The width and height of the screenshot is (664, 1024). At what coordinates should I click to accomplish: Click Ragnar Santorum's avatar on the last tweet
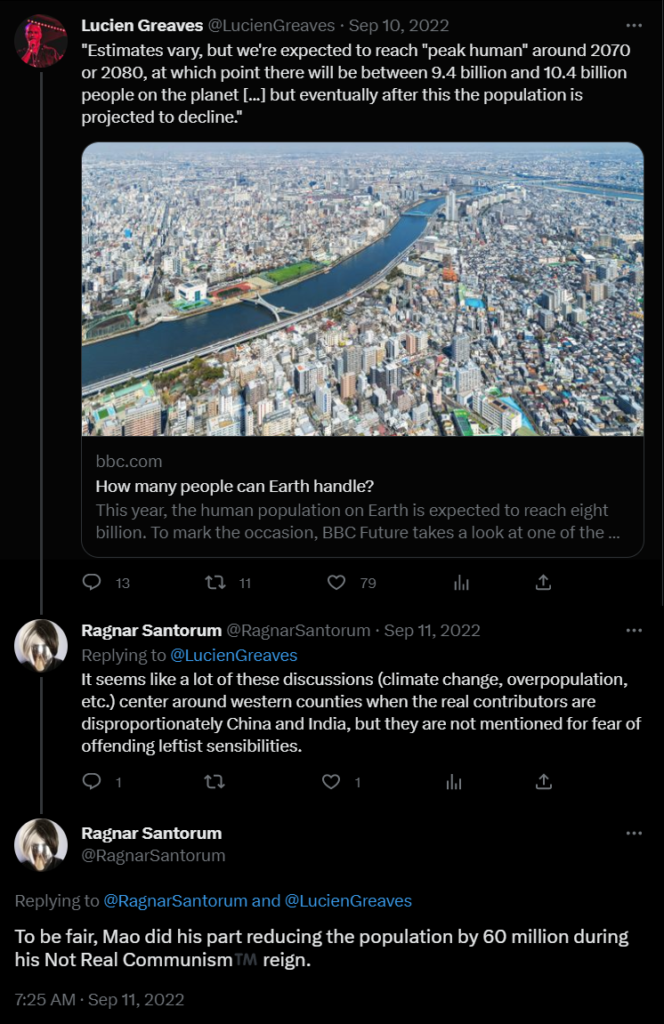point(41,845)
